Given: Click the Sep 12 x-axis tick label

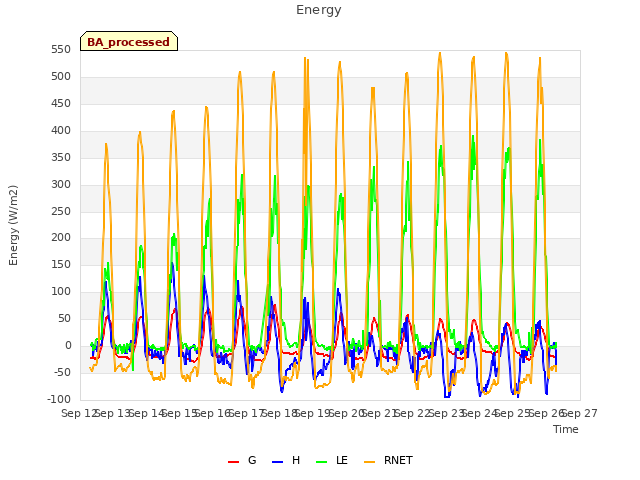Looking at the screenshot, I should (79, 413).
